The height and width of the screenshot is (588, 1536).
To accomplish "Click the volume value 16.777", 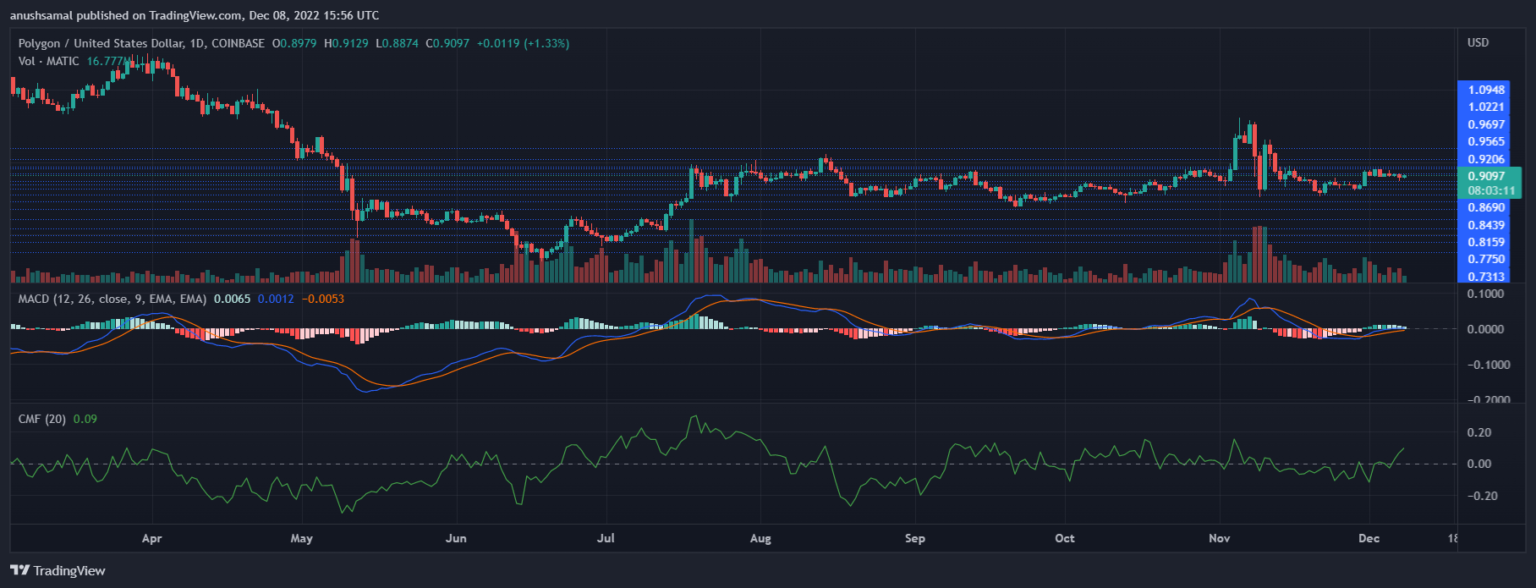I will tap(108, 61).
